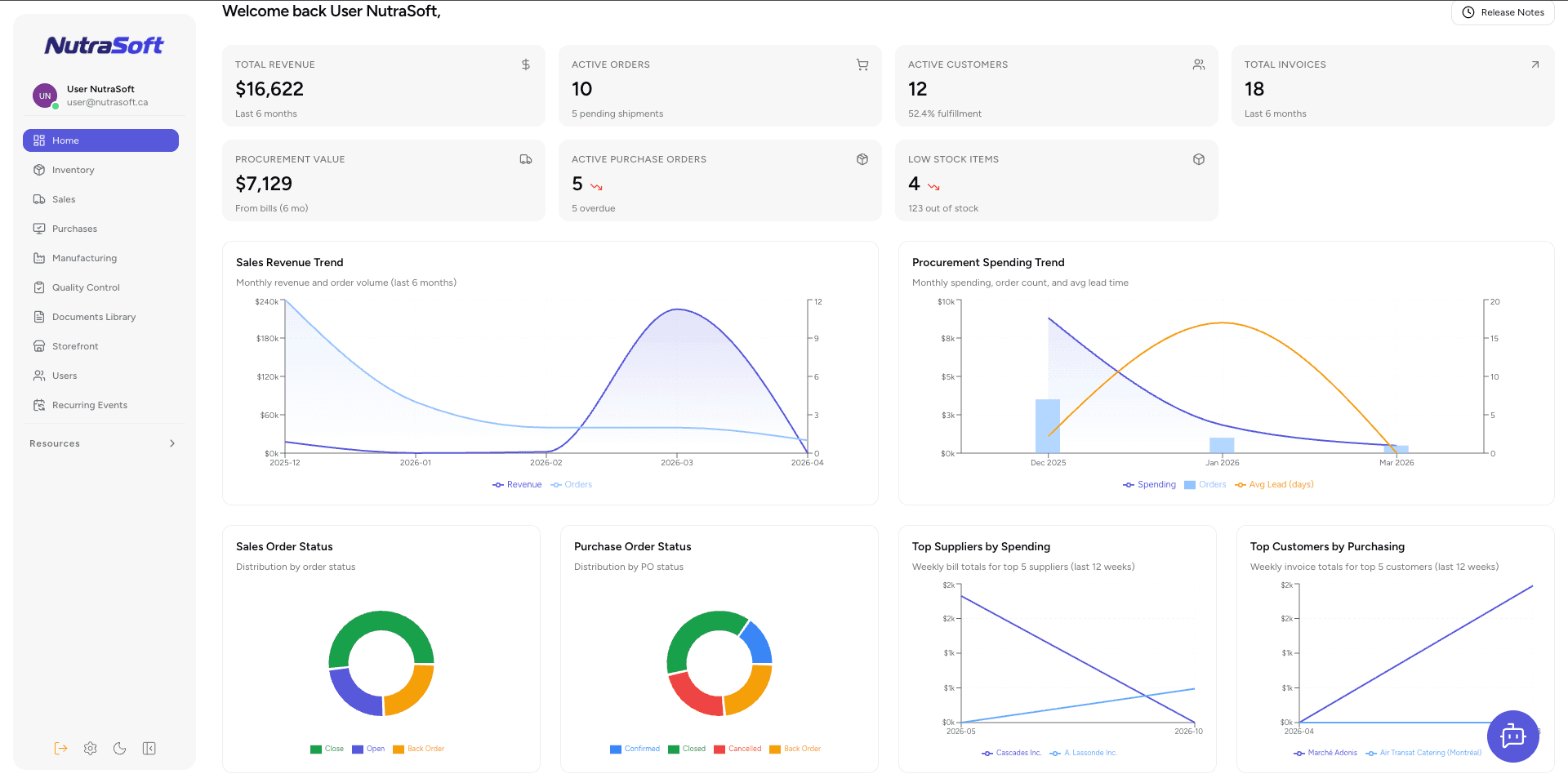Open the Users section
Screen dimensions: 1568x783
click(x=100, y=376)
